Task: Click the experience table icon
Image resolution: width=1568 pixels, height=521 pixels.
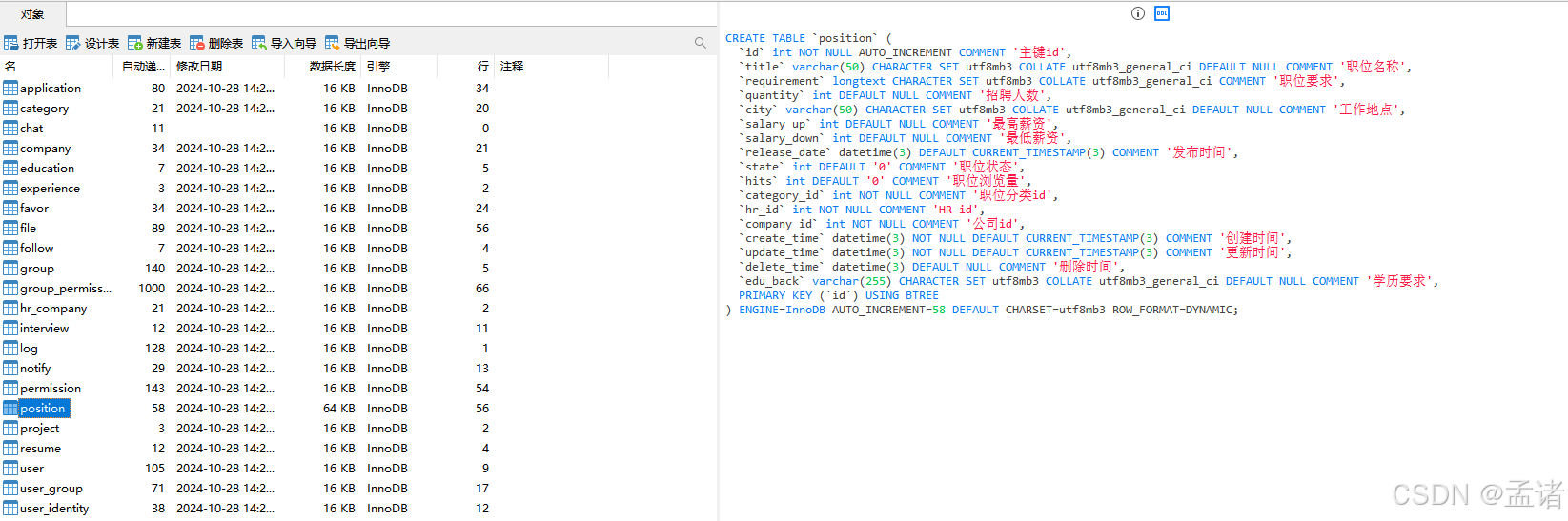Action: point(10,188)
